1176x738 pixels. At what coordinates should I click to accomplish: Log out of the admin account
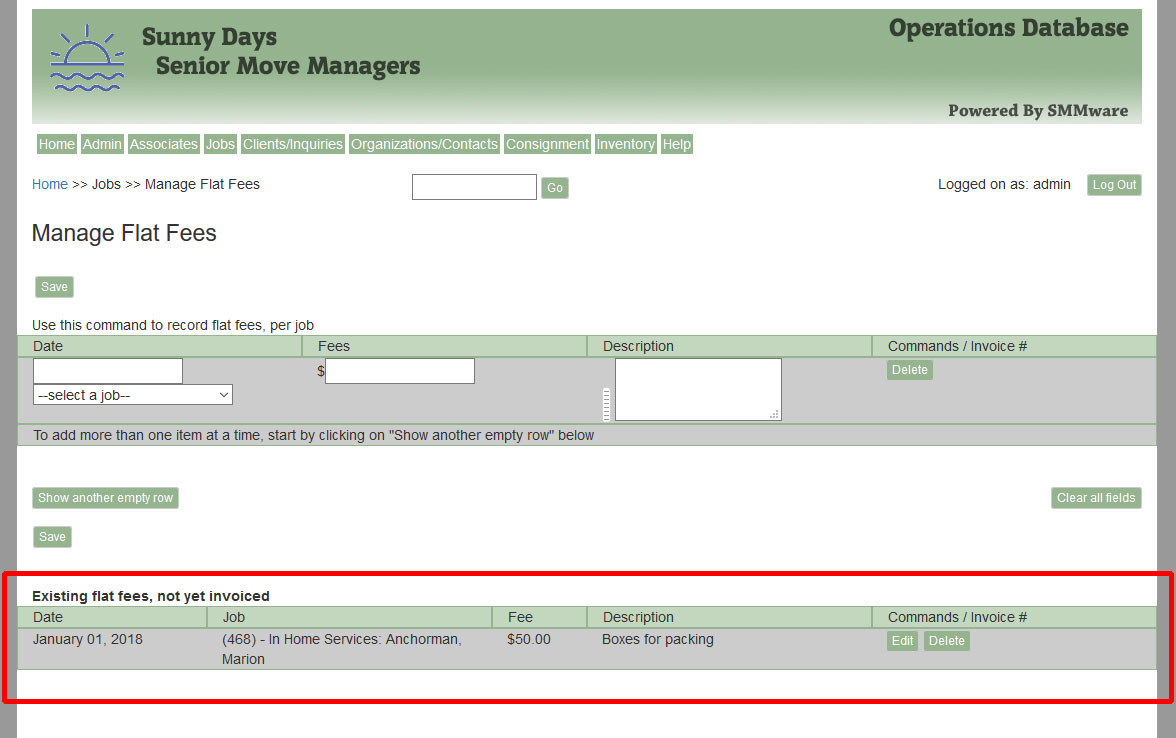1113,184
